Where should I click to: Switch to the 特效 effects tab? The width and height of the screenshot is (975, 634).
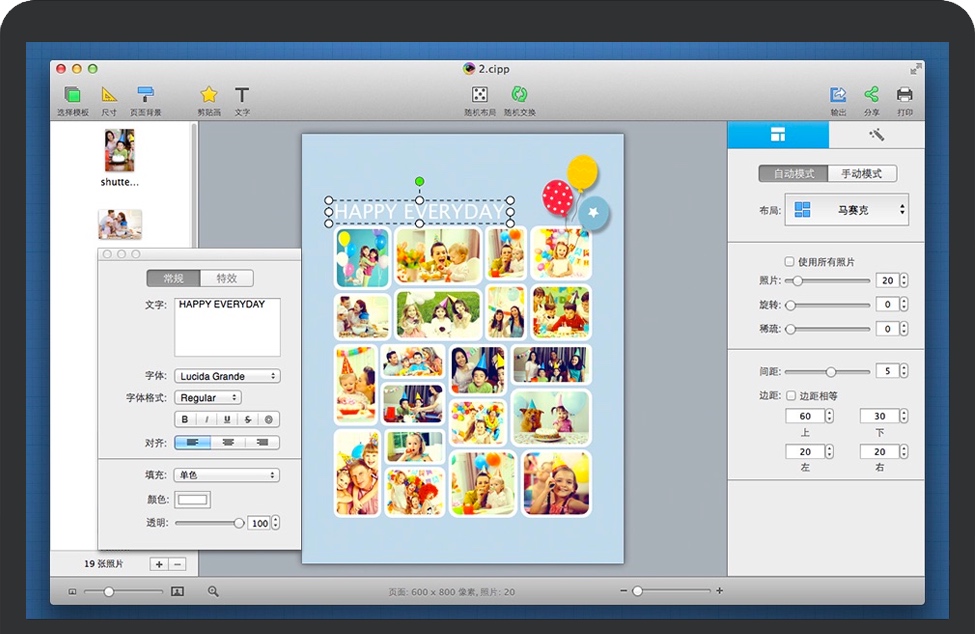tap(226, 279)
